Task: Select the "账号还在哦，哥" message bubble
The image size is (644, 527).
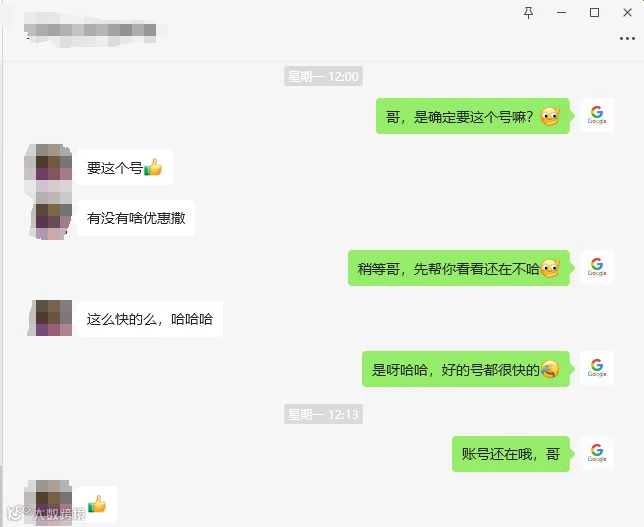Action: (x=511, y=454)
